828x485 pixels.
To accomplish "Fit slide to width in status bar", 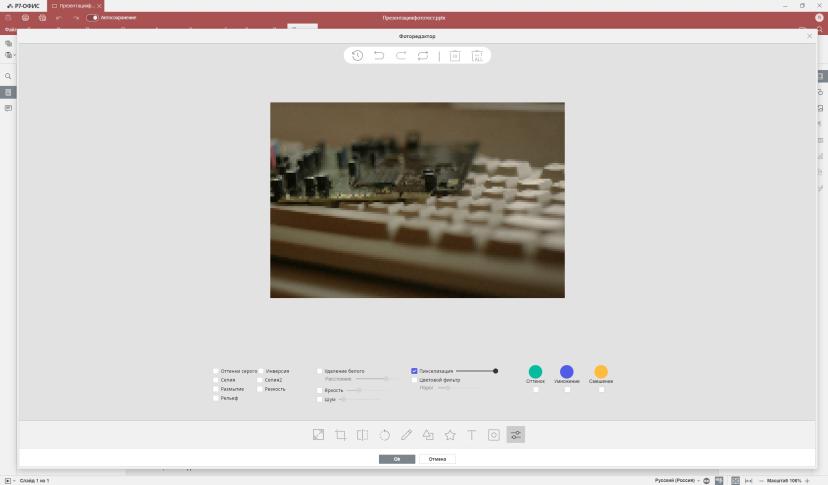I will tap(748, 480).
